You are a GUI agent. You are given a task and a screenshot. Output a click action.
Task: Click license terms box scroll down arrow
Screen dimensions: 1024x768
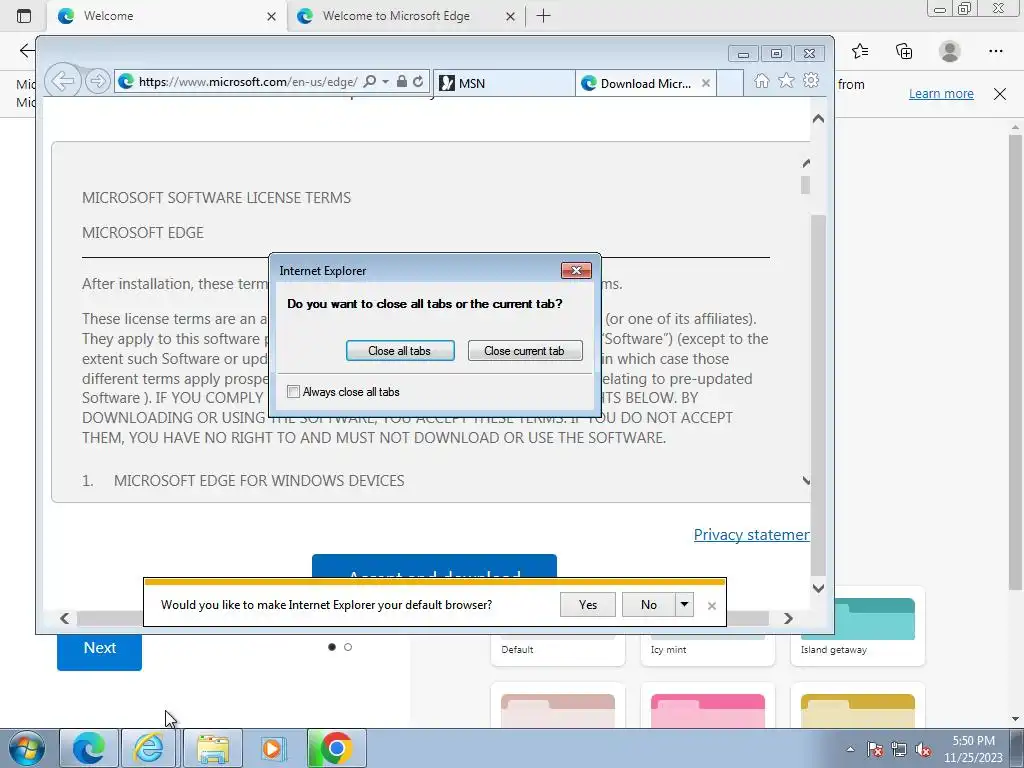(x=807, y=481)
